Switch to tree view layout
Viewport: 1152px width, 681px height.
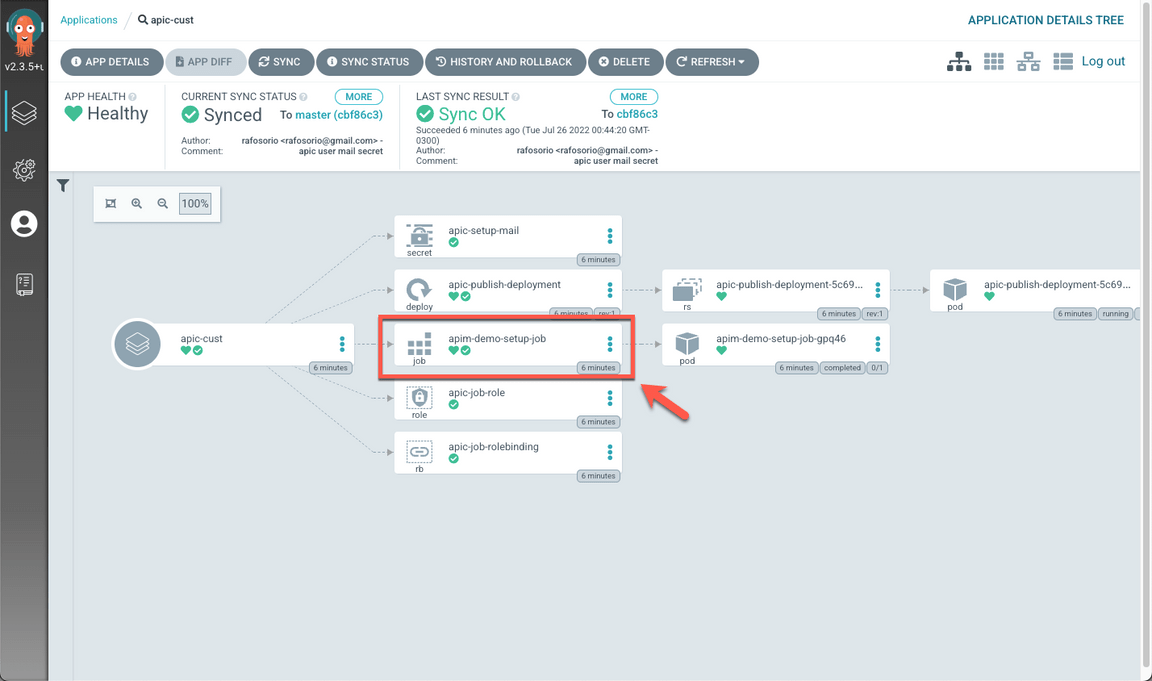(959, 62)
